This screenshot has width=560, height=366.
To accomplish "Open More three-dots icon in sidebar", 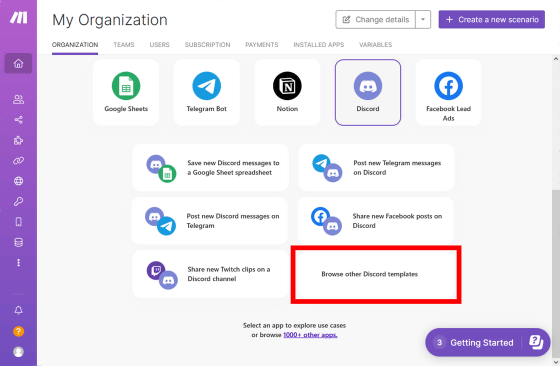I will (18, 263).
